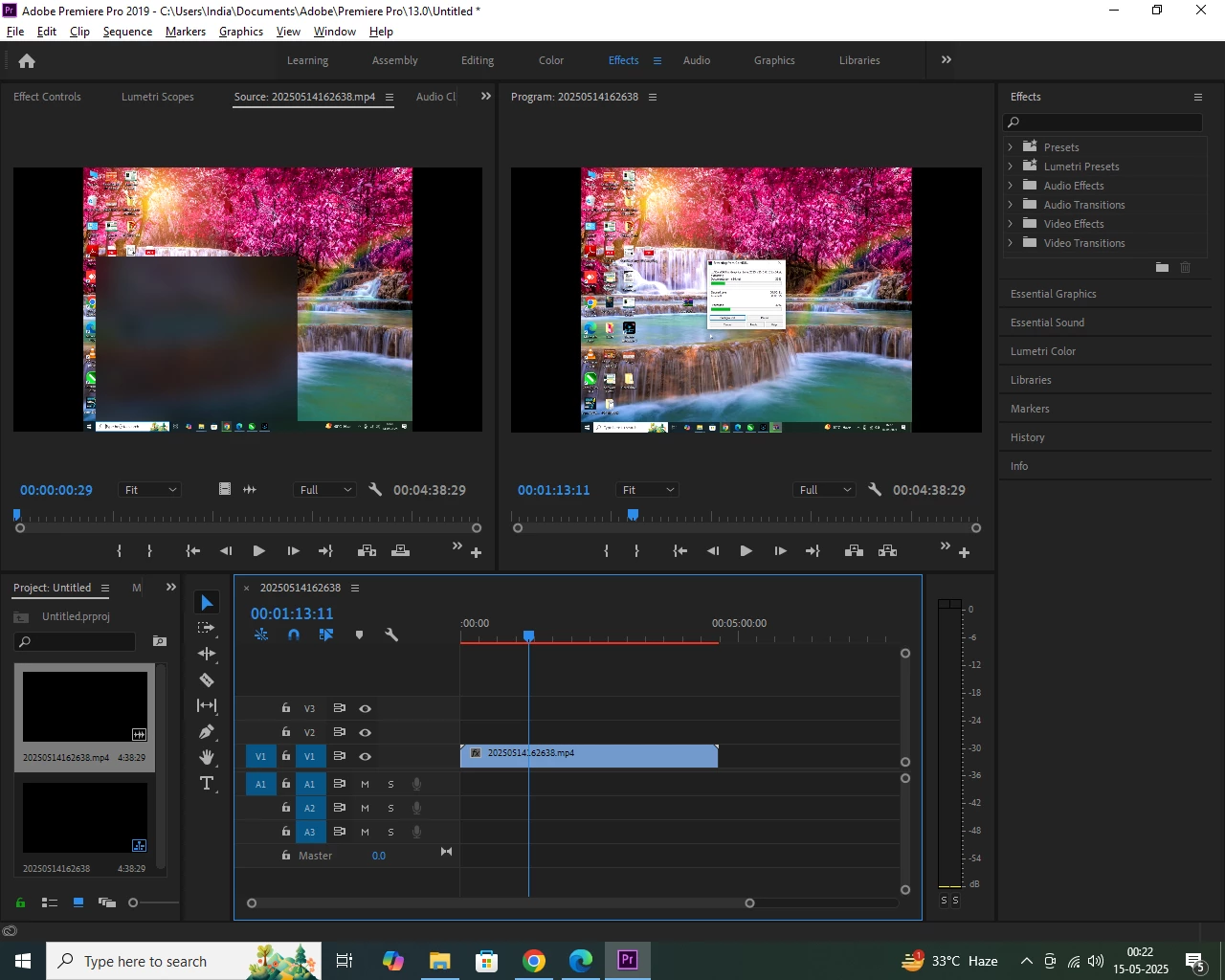Click timeline horizontal zoom scrollbar
The width and height of the screenshot is (1225, 980).
[x=501, y=902]
